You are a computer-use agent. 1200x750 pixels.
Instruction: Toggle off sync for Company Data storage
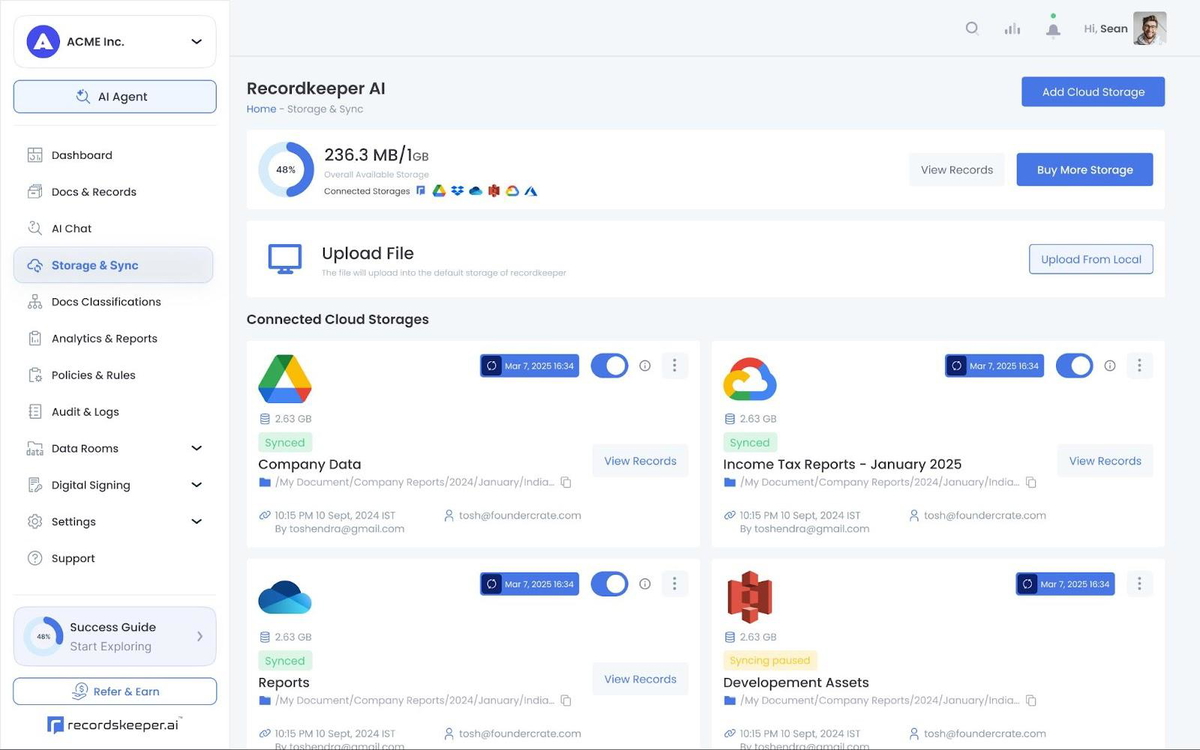(609, 366)
